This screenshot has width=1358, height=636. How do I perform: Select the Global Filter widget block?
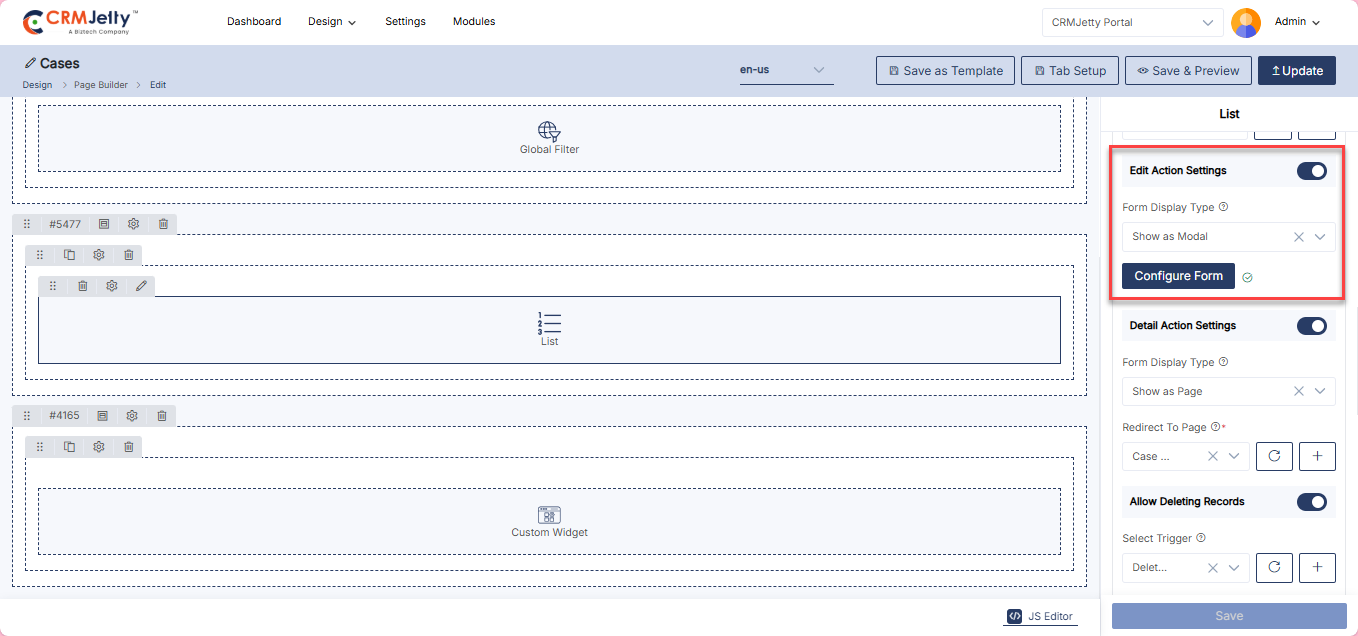coord(549,138)
